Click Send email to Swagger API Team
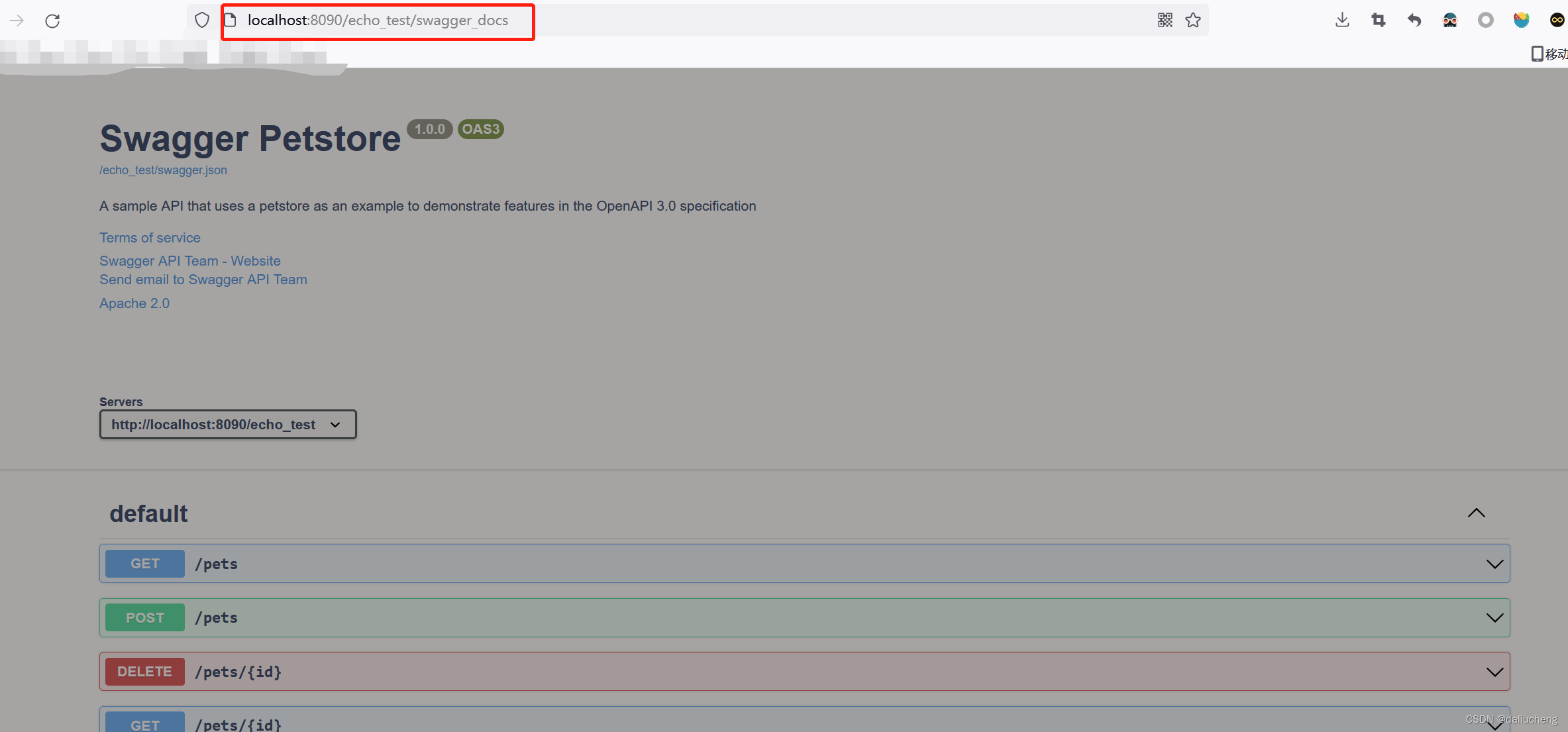The image size is (1568, 732). click(x=203, y=280)
